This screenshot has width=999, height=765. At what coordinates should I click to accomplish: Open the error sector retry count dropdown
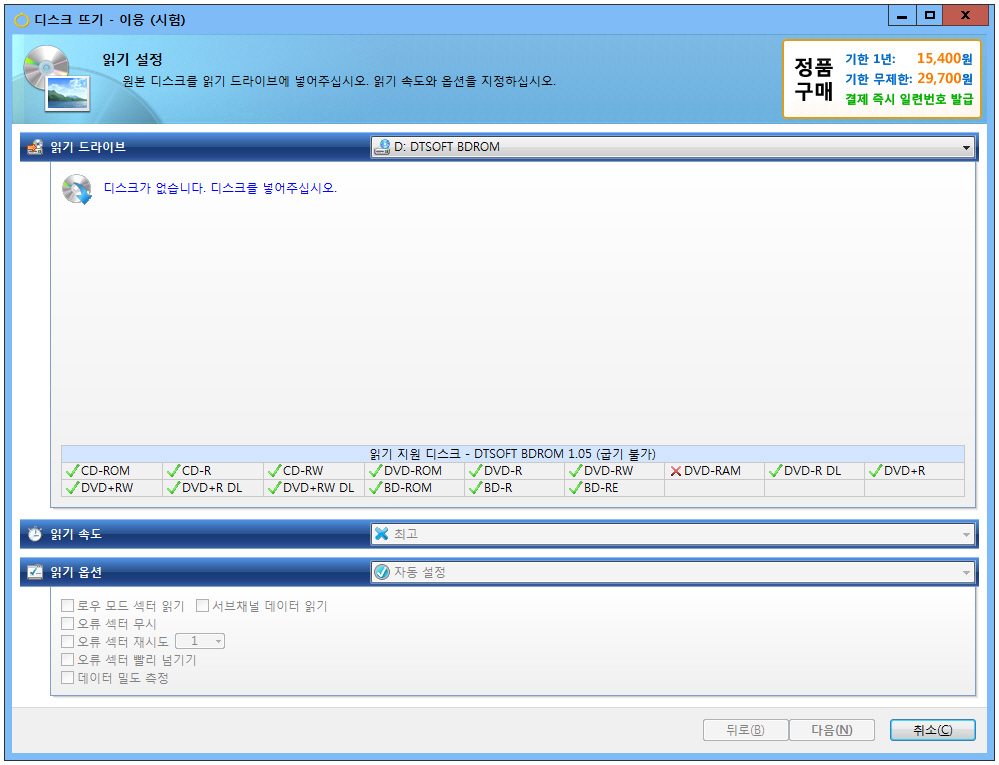(200, 641)
